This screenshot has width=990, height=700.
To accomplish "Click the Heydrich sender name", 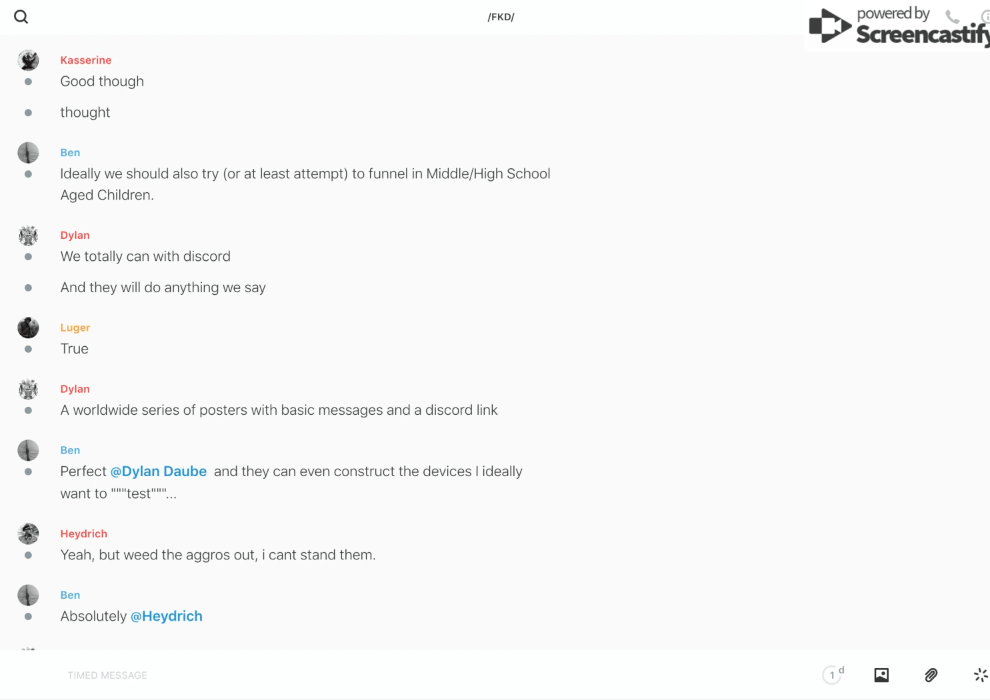I will (84, 534).
